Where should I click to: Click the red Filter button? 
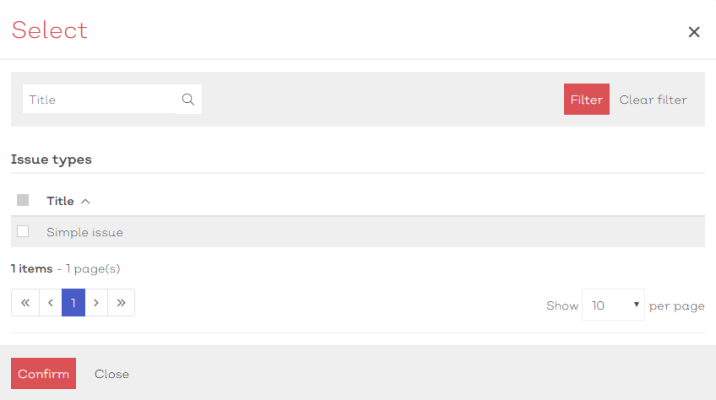(x=586, y=99)
